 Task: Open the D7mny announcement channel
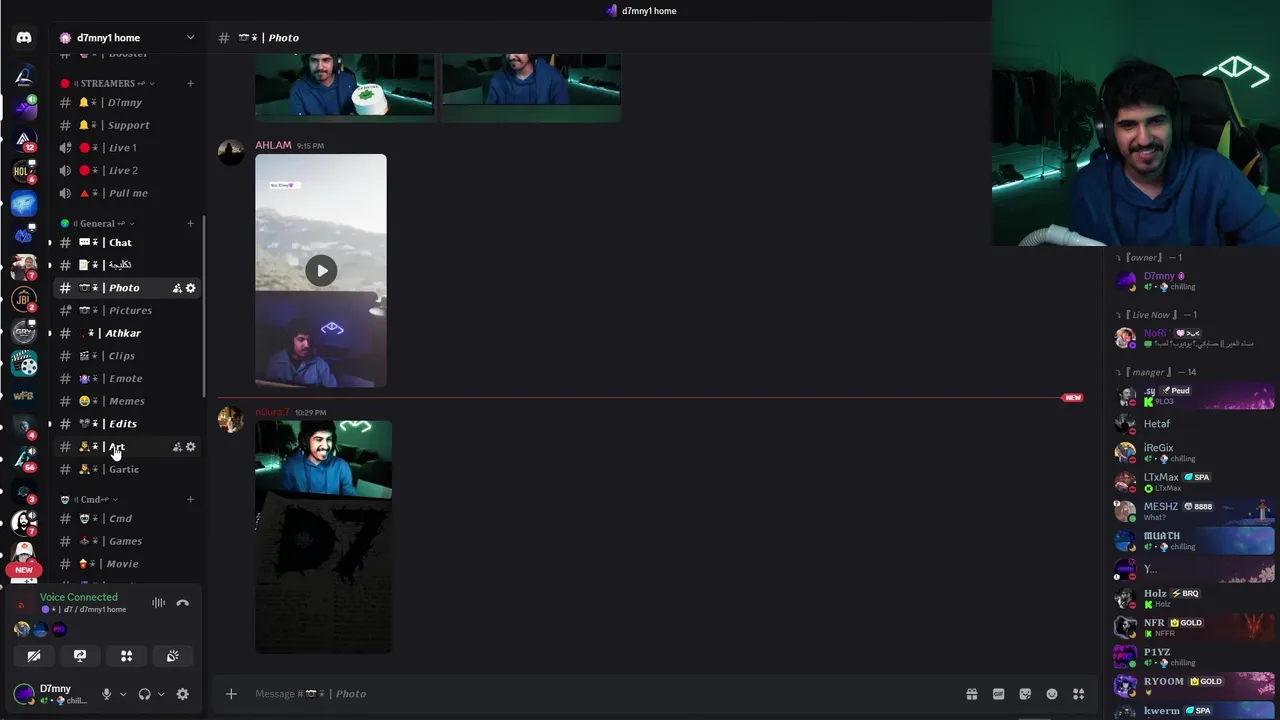(128, 102)
